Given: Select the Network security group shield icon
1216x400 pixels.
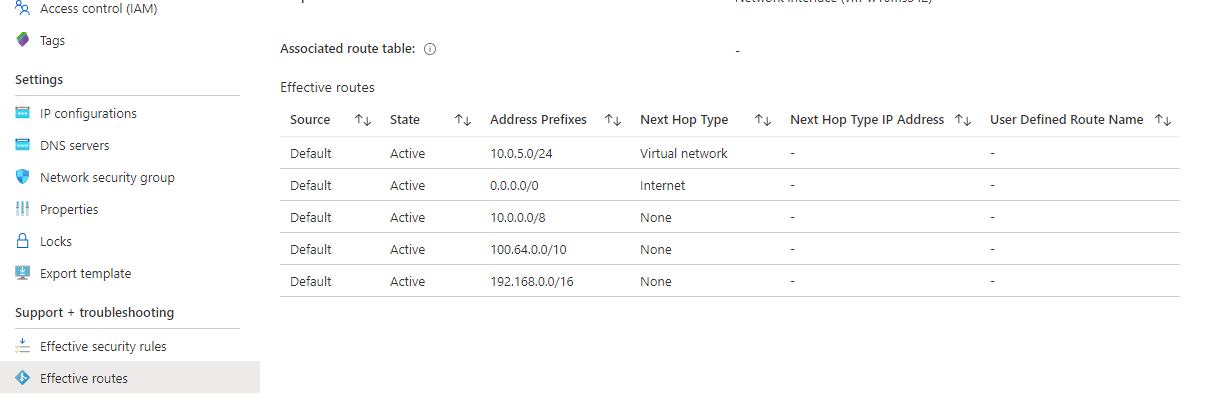Looking at the screenshot, I should tap(23, 178).
